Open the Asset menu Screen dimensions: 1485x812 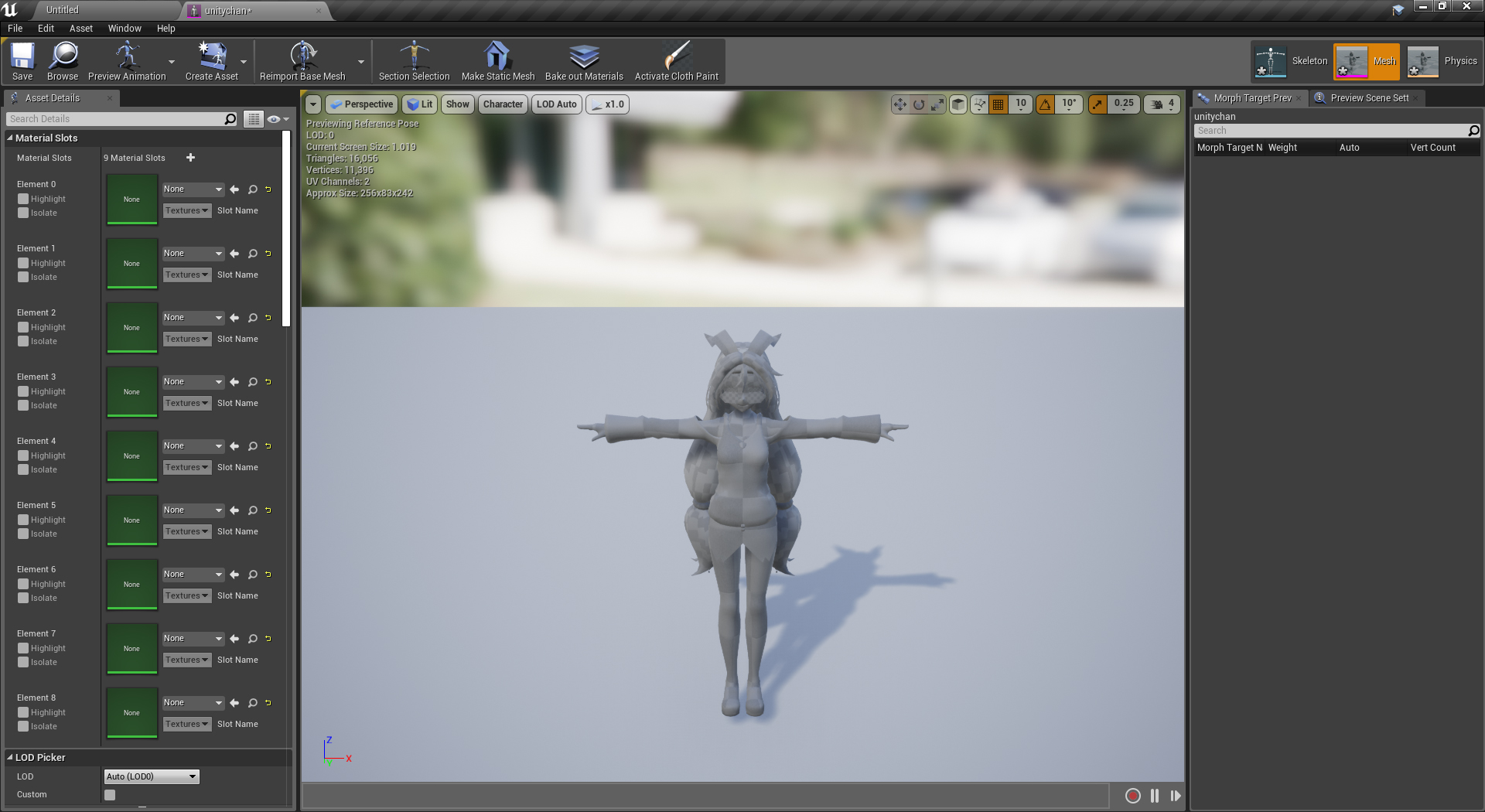pos(81,29)
